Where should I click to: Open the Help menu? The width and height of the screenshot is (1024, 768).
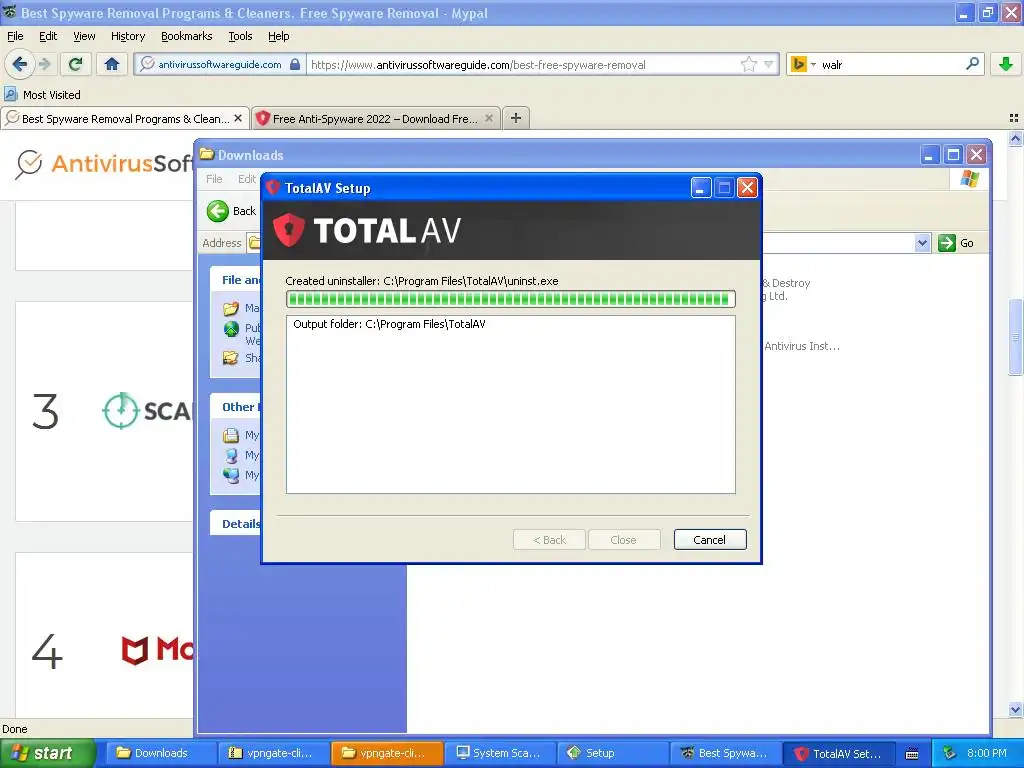278,36
